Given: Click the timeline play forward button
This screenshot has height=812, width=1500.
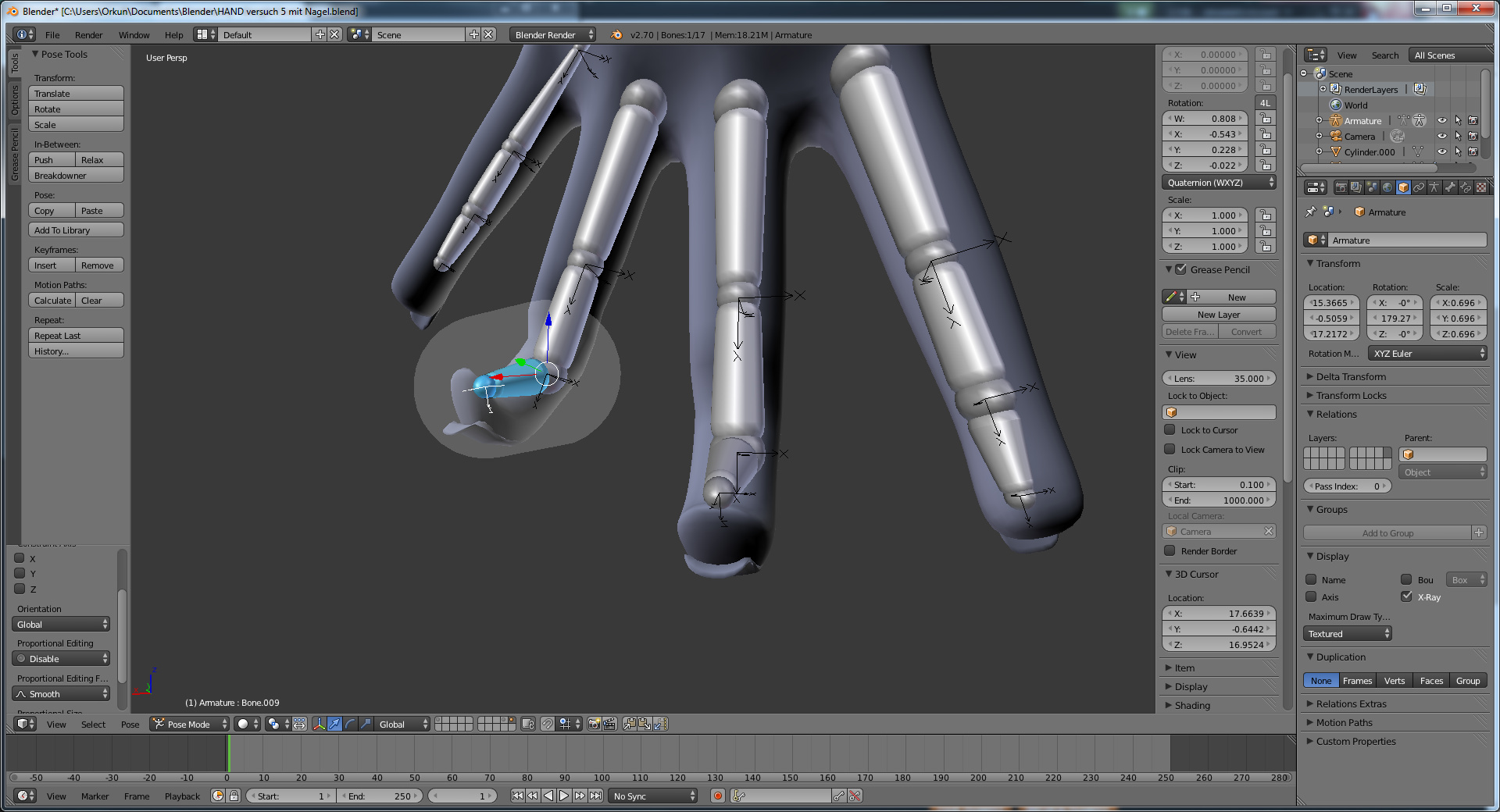Looking at the screenshot, I should (x=563, y=796).
